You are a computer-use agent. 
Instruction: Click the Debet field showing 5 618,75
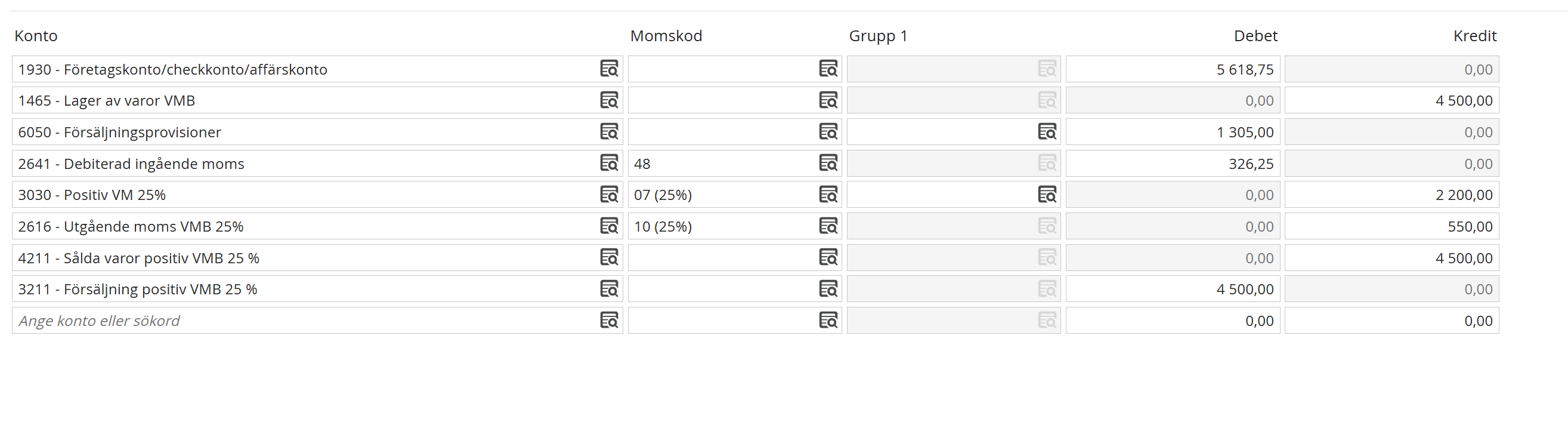[1172, 69]
